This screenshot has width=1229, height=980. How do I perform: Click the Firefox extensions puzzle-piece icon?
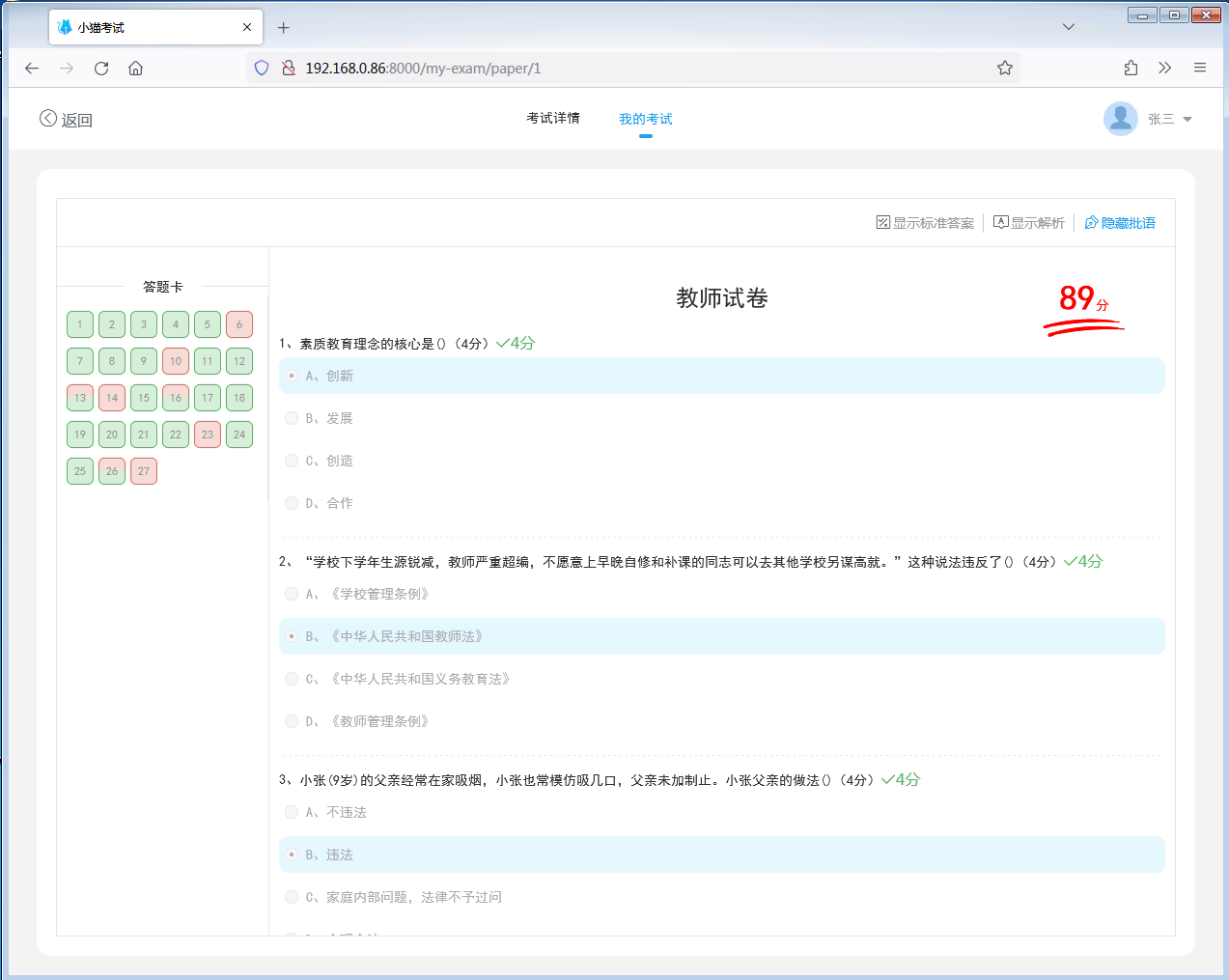click(1130, 68)
